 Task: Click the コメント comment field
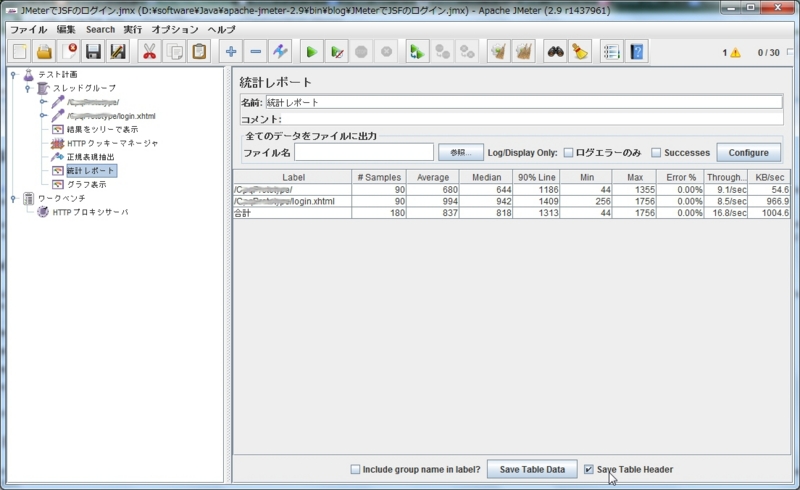pyautogui.click(x=532, y=119)
